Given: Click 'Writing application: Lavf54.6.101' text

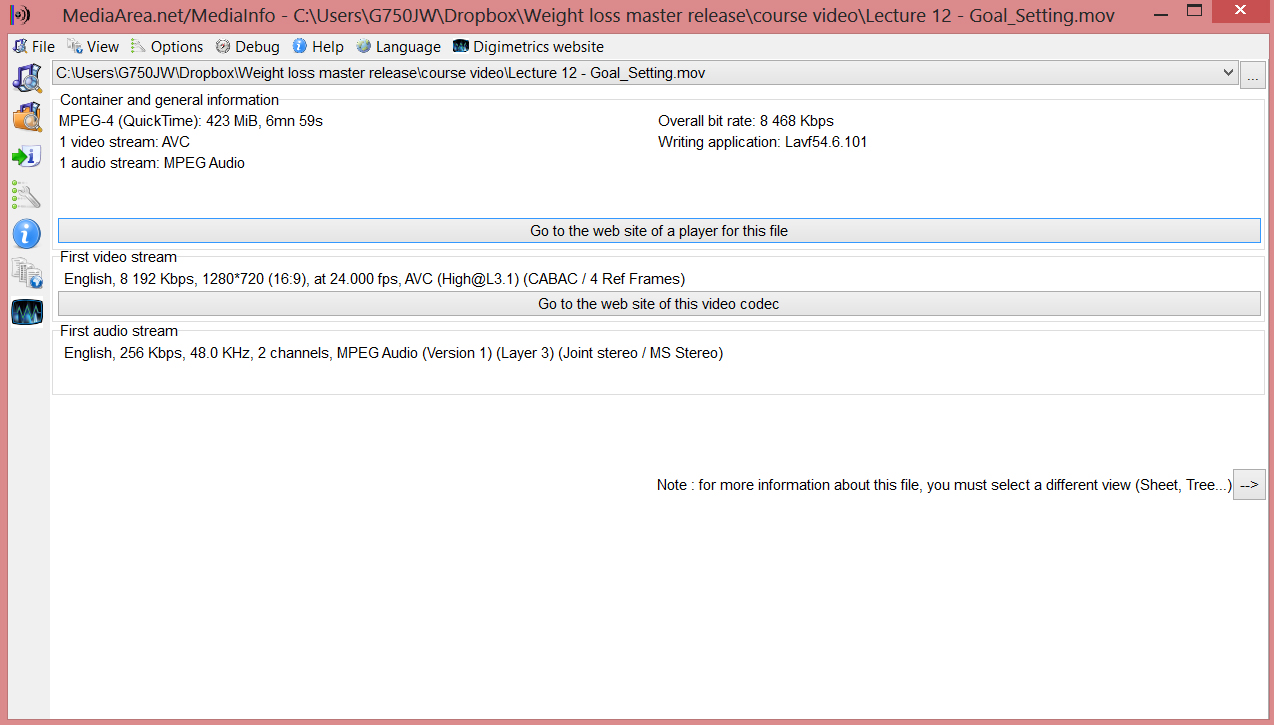Looking at the screenshot, I should pos(762,142).
